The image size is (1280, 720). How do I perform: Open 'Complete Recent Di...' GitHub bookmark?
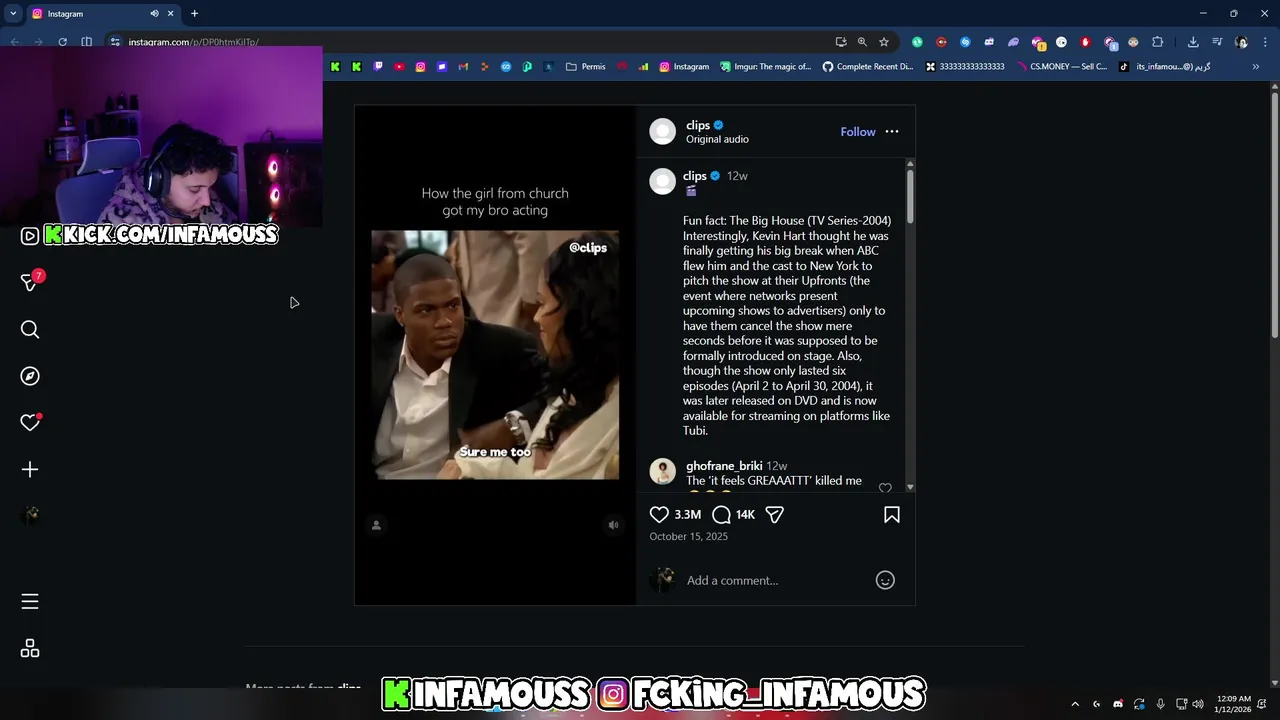tap(868, 67)
